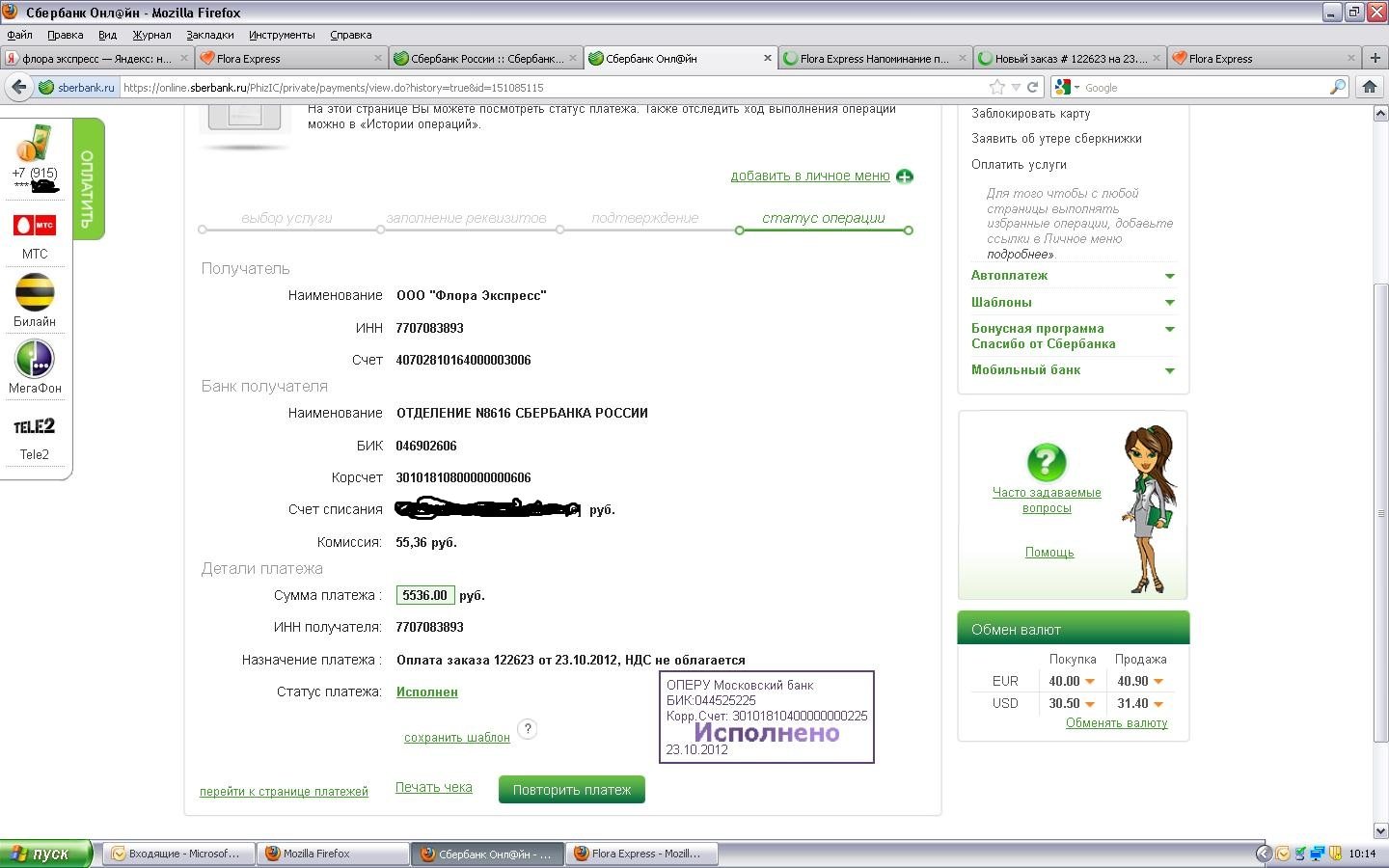Bookmark this page with the star icon
Screen dimensions: 1389x868
997,87
